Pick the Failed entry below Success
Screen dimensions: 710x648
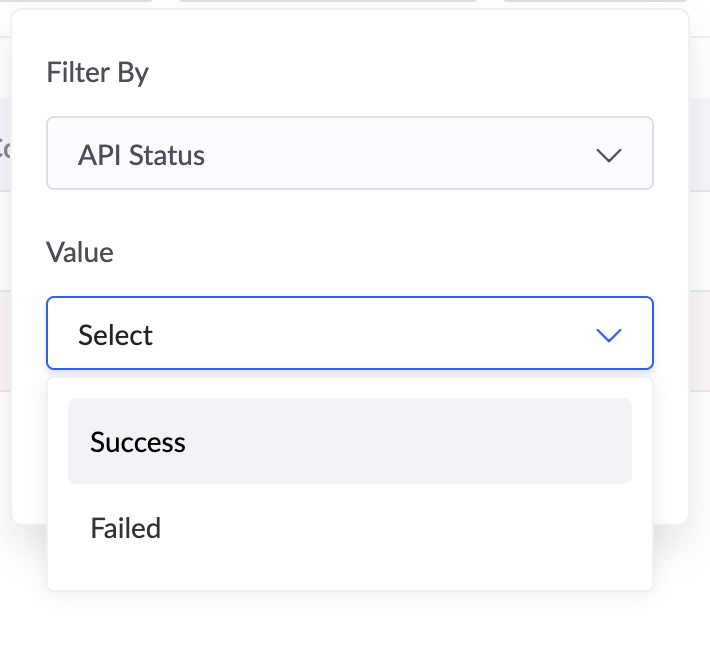pos(126,528)
